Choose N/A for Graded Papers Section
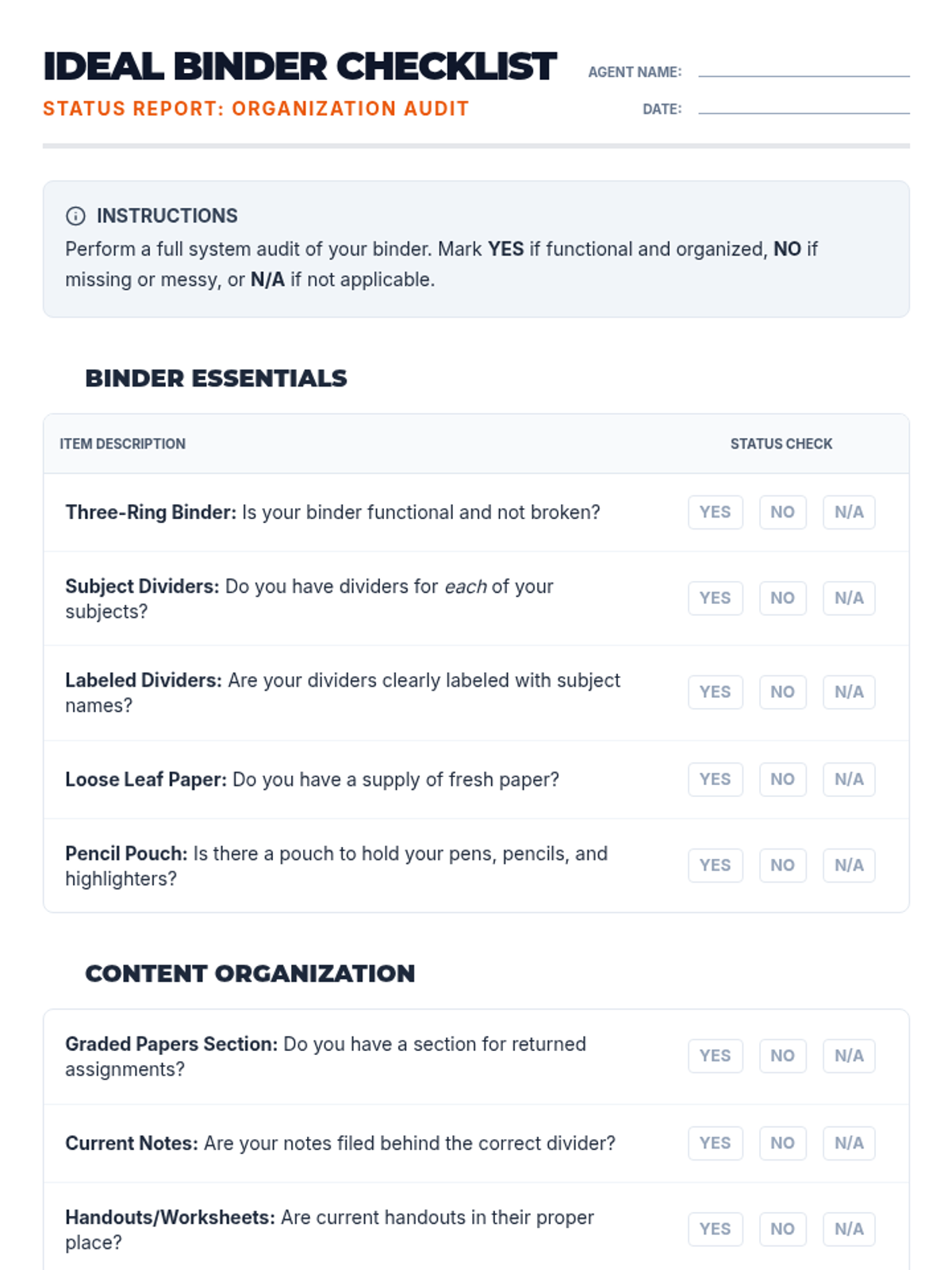This screenshot has width=952, height=1270. point(848,1055)
